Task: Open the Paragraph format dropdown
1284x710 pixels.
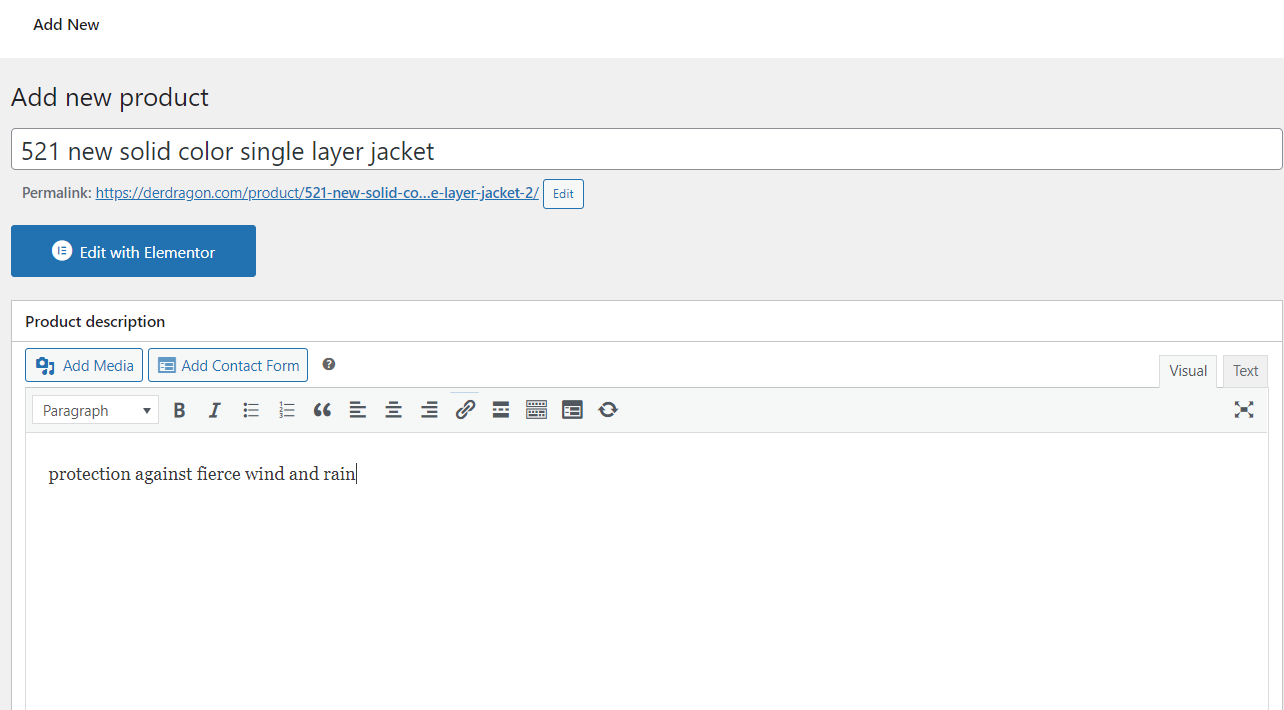Action: [x=96, y=410]
